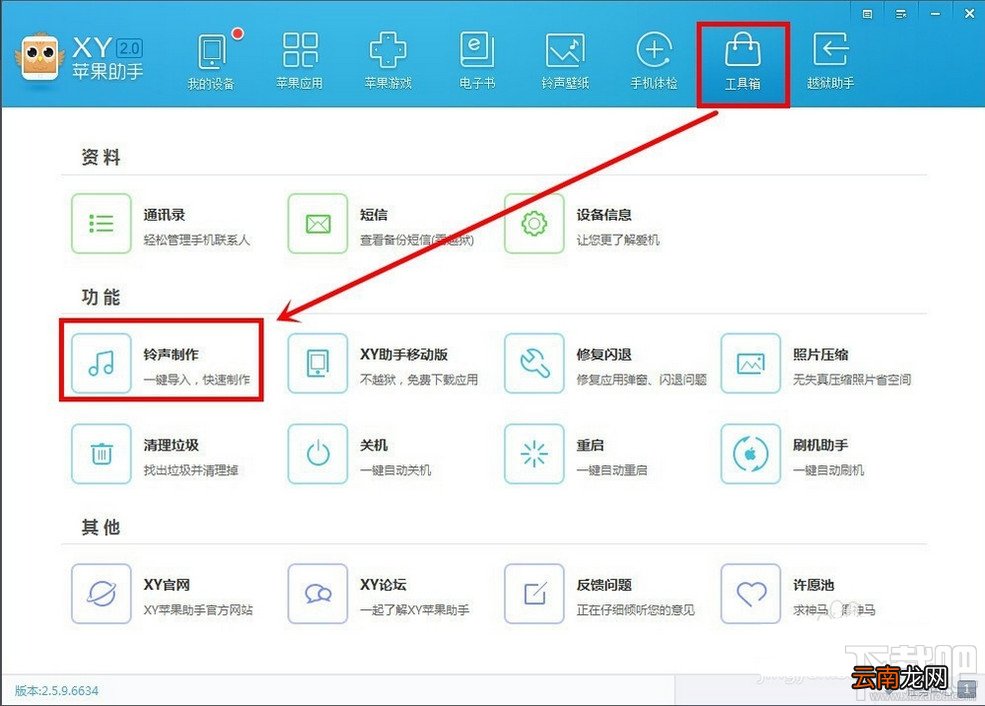The image size is (985, 706).
Task: Click the XY论坛 chat bubbles icon
Action: [318, 594]
